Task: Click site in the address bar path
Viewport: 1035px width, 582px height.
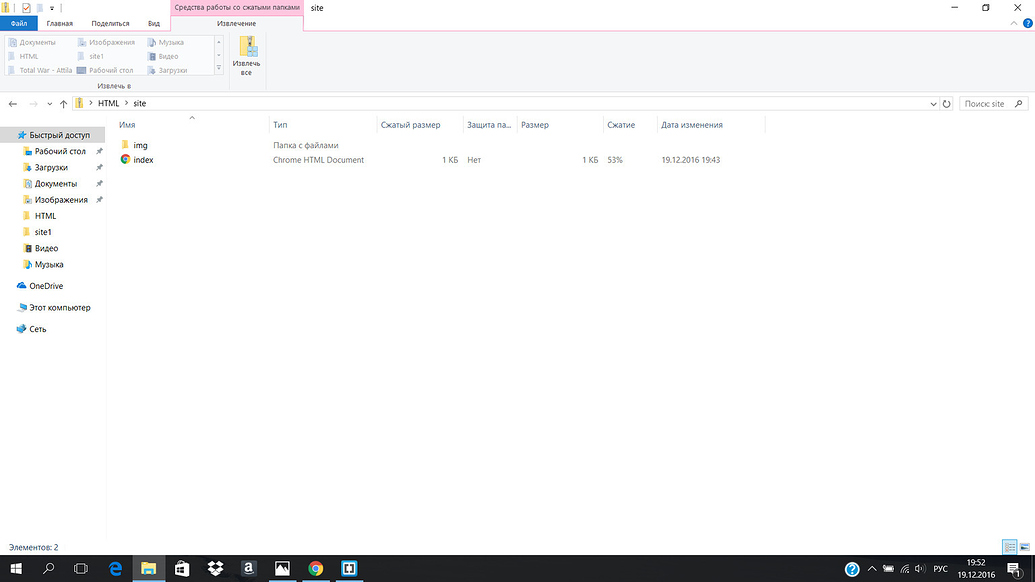Action: pyautogui.click(x=139, y=104)
